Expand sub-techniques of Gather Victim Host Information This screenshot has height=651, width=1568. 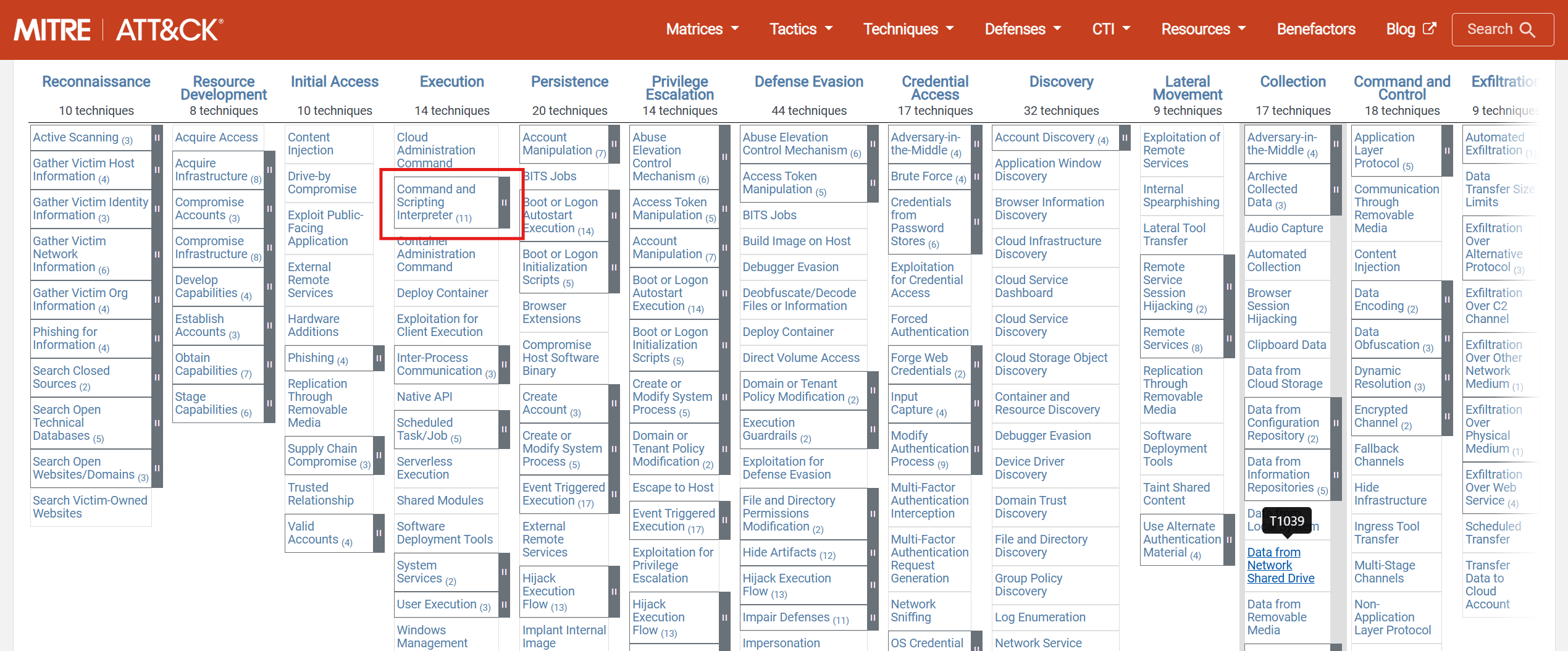[x=157, y=170]
